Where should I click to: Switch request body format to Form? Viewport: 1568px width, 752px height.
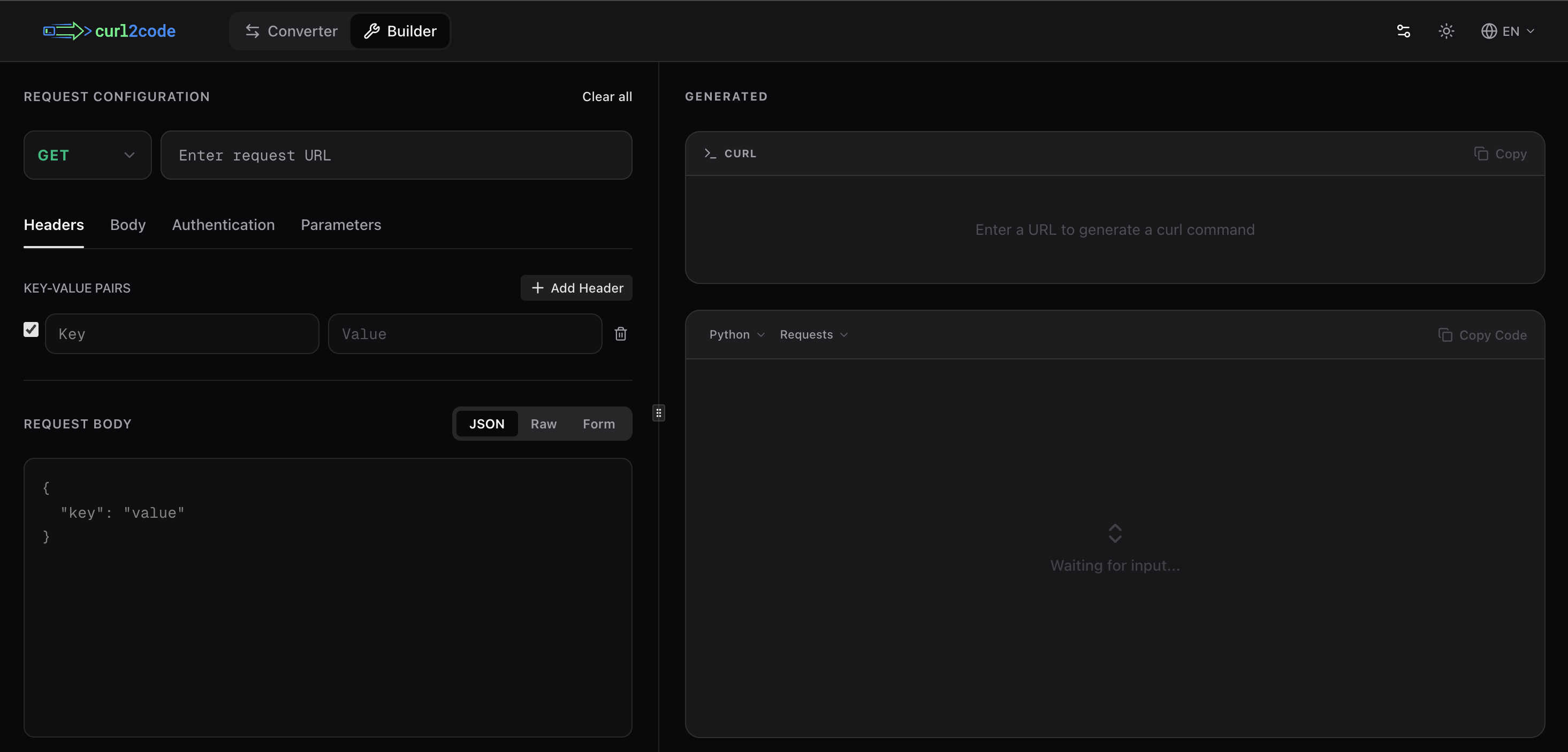point(598,424)
